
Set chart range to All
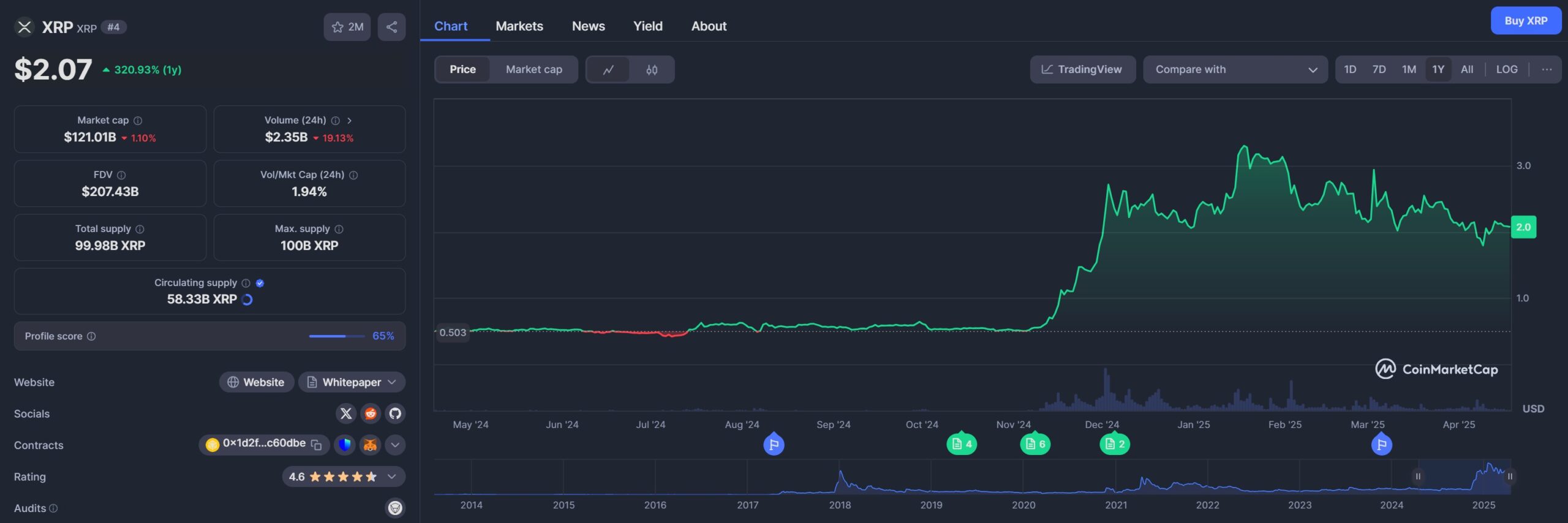tap(1466, 70)
